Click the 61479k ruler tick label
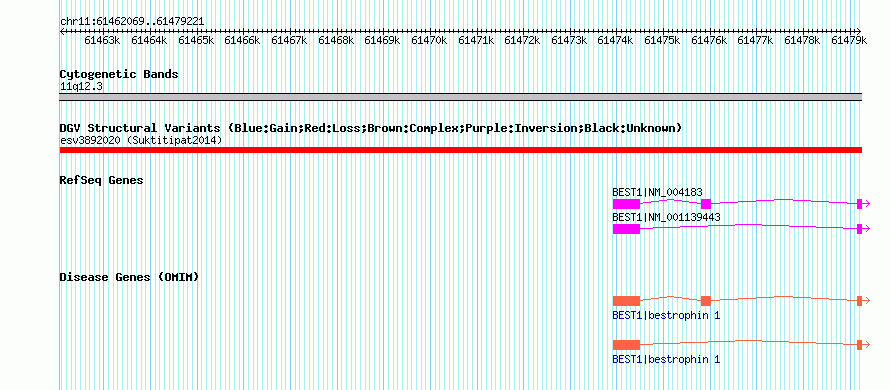The height and width of the screenshot is (390, 890). click(x=849, y=40)
